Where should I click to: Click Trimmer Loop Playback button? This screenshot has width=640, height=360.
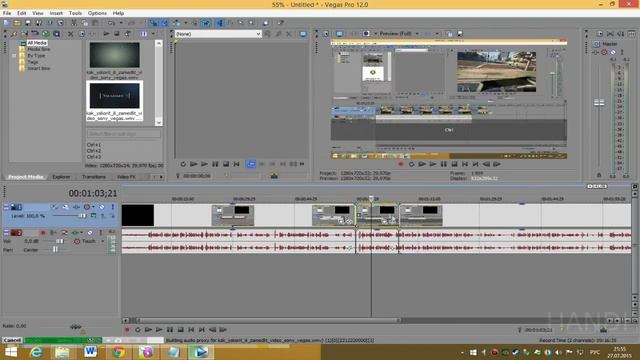point(183,164)
